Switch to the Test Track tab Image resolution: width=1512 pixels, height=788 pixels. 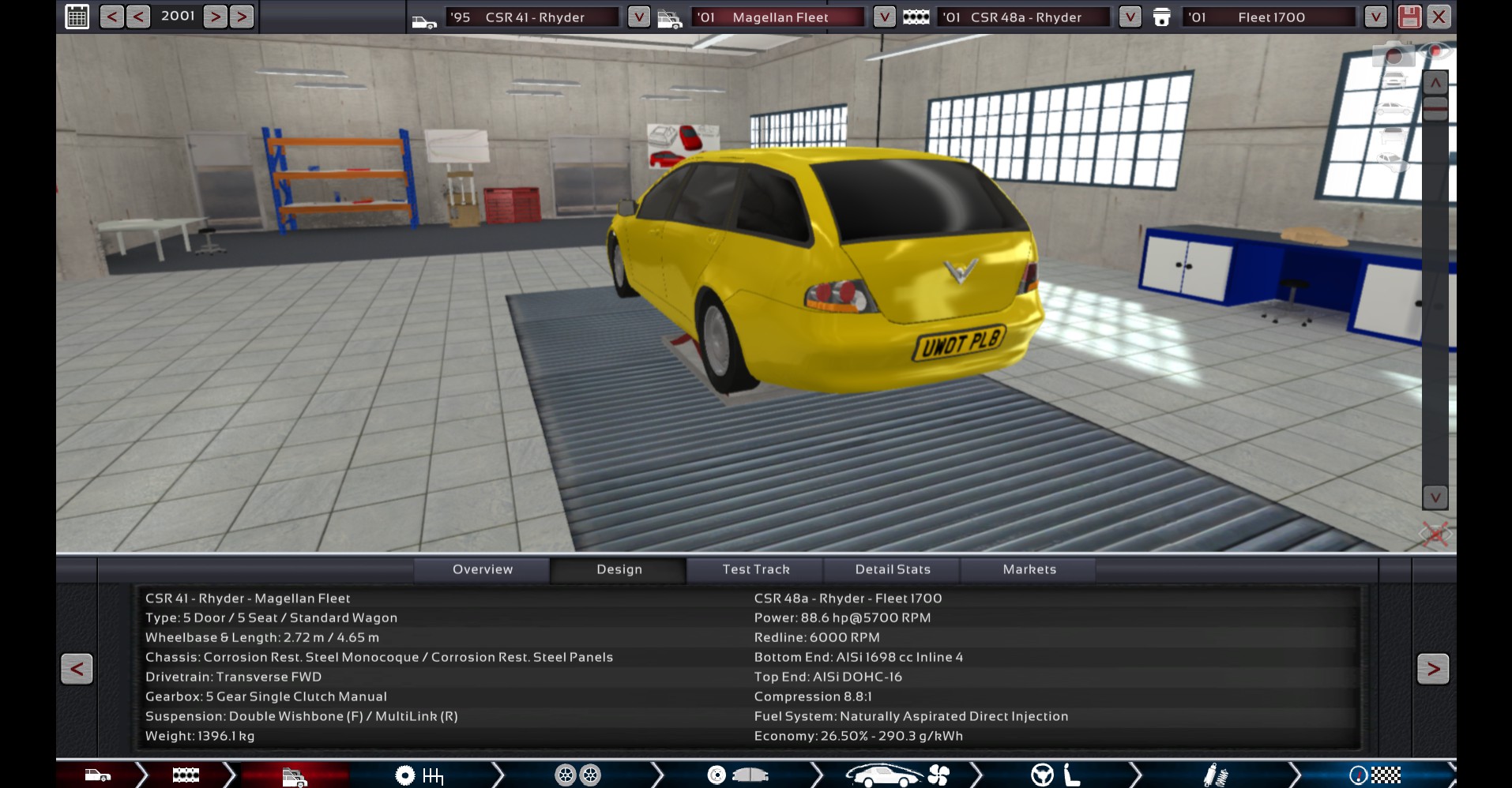[x=755, y=569]
